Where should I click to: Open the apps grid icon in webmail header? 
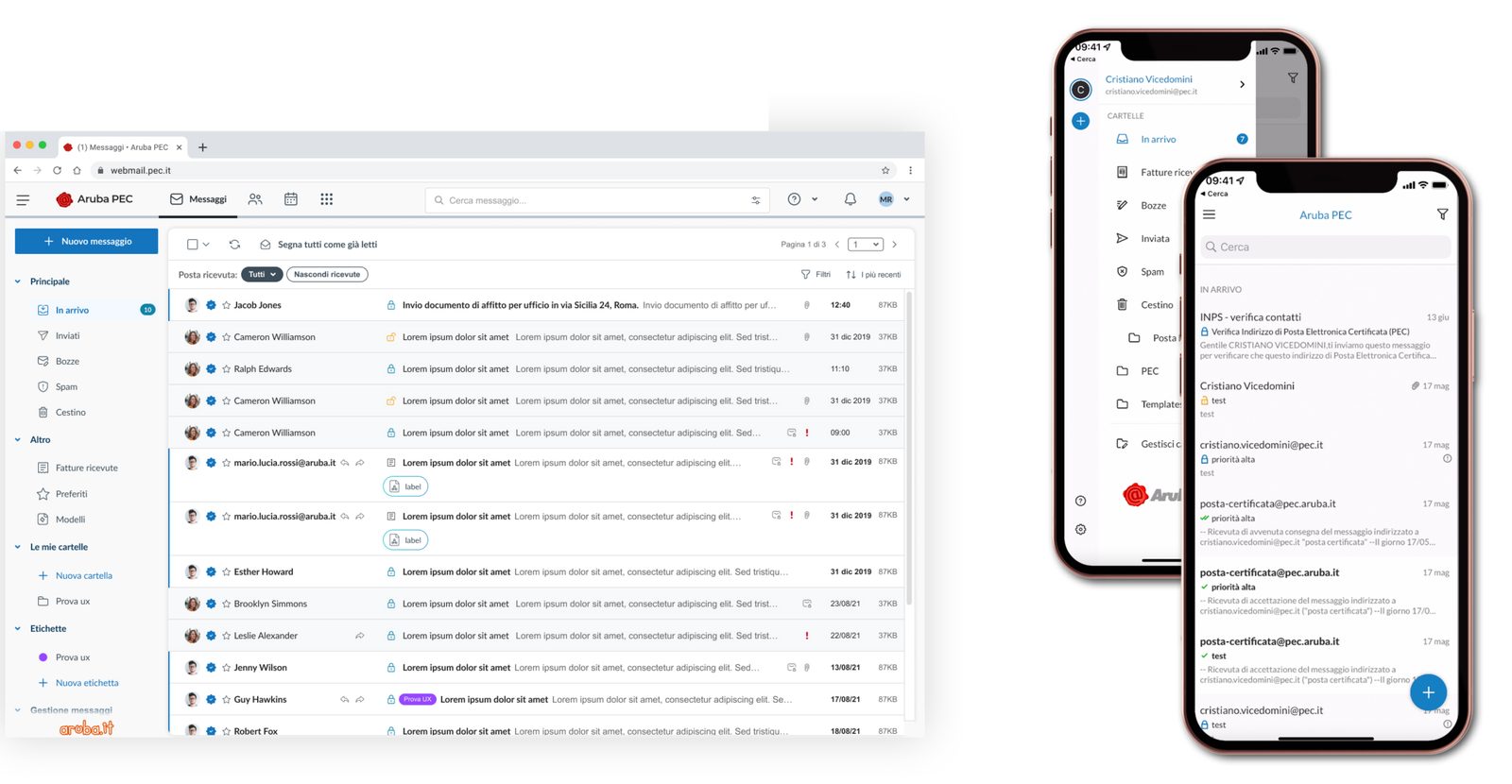(327, 199)
